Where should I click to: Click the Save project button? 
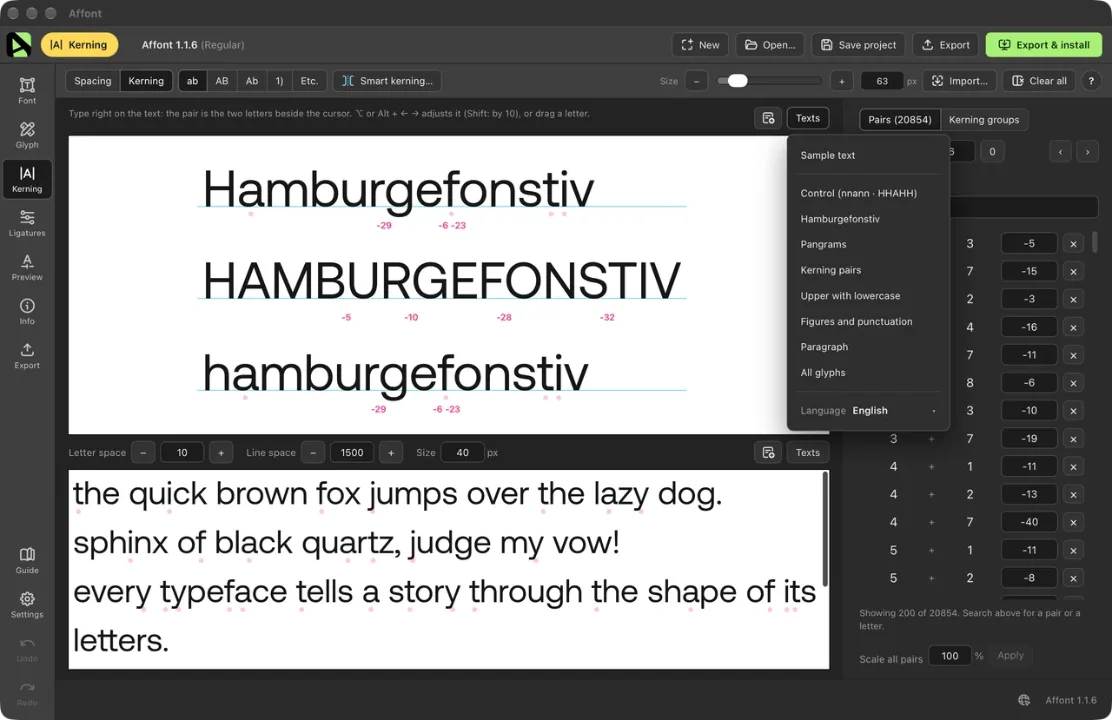(x=859, y=45)
